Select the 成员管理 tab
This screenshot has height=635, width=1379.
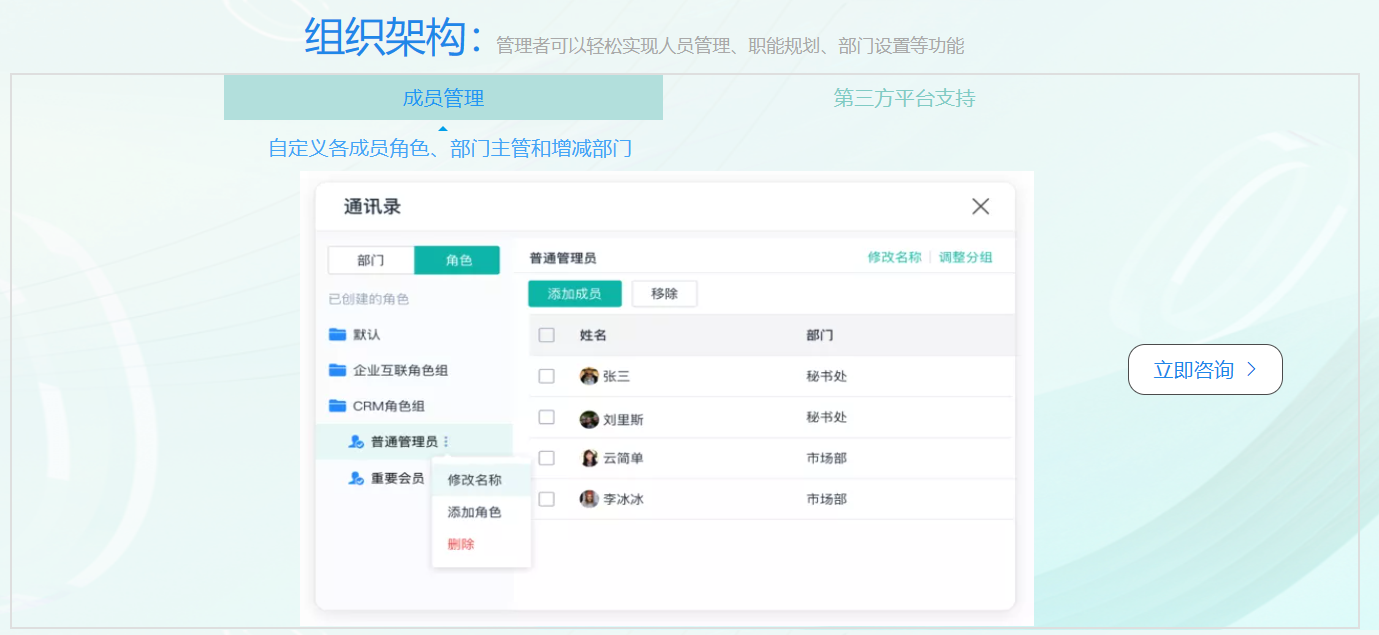pyautogui.click(x=443, y=97)
